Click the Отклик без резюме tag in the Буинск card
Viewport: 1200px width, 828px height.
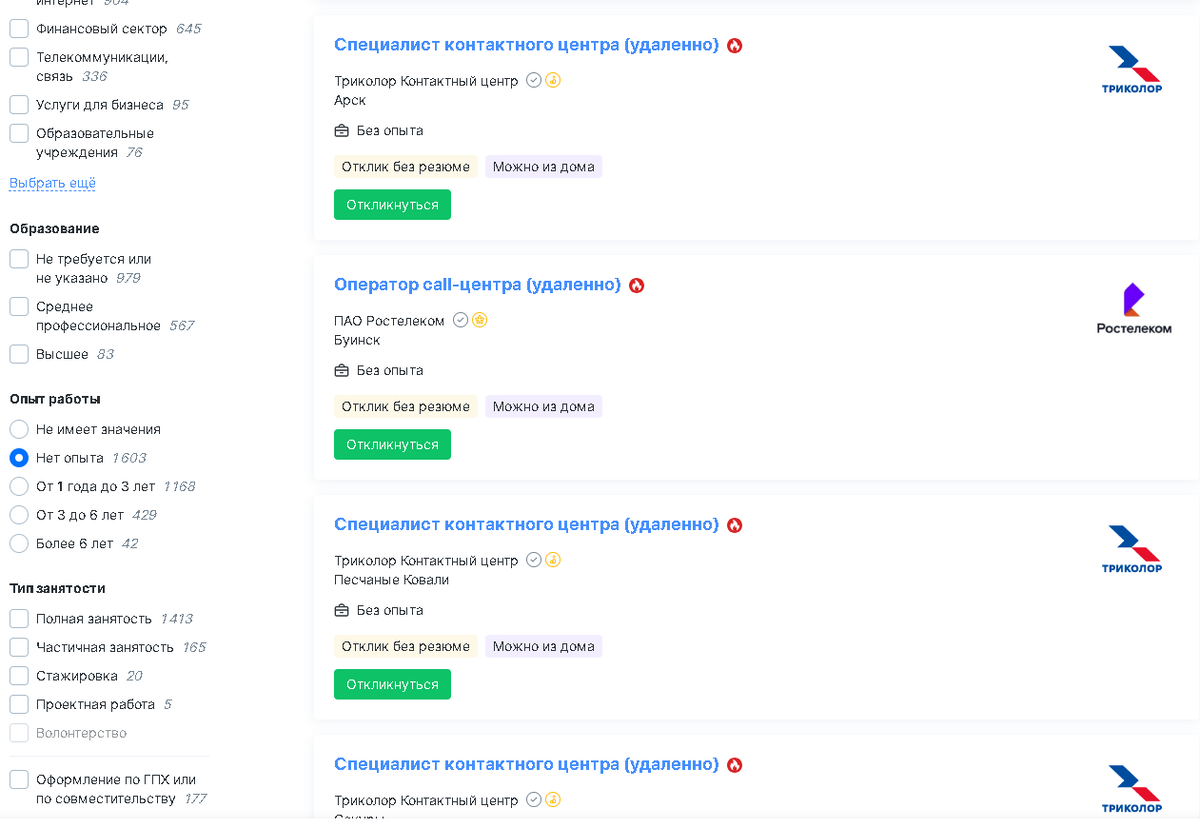pyautogui.click(x=405, y=408)
